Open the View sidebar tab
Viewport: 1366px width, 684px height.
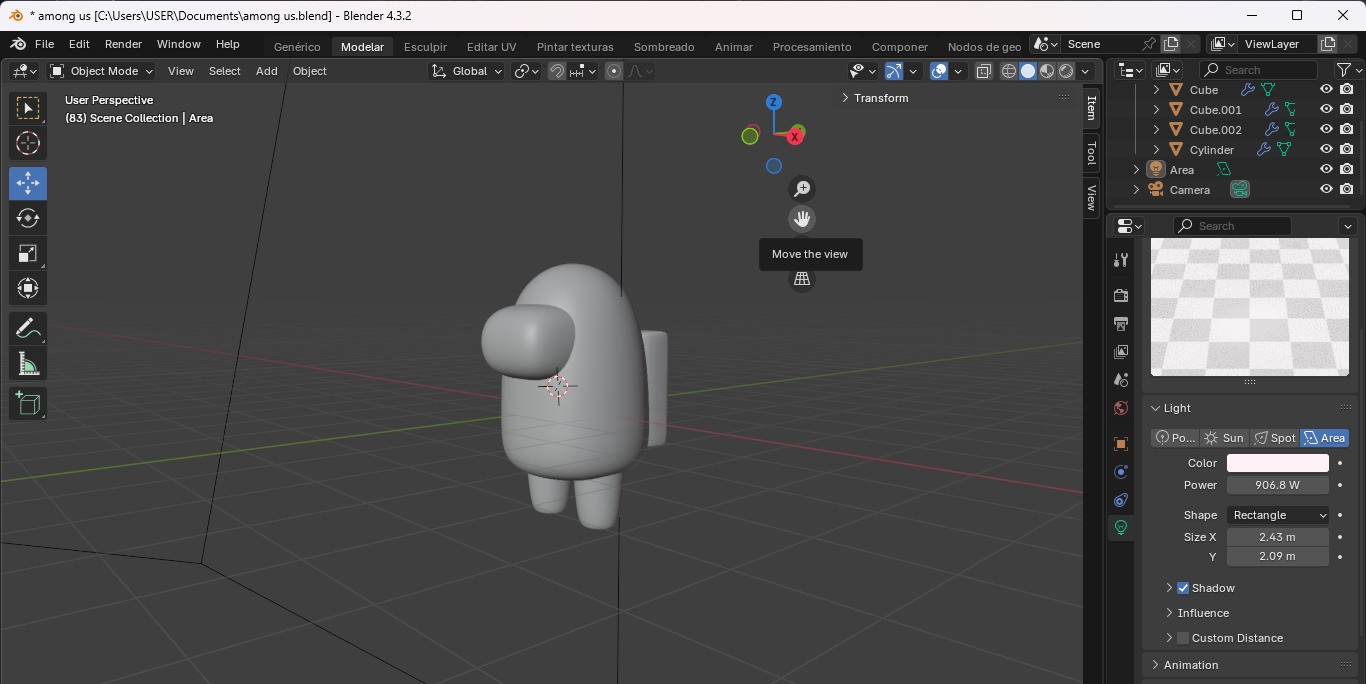tap(1091, 198)
